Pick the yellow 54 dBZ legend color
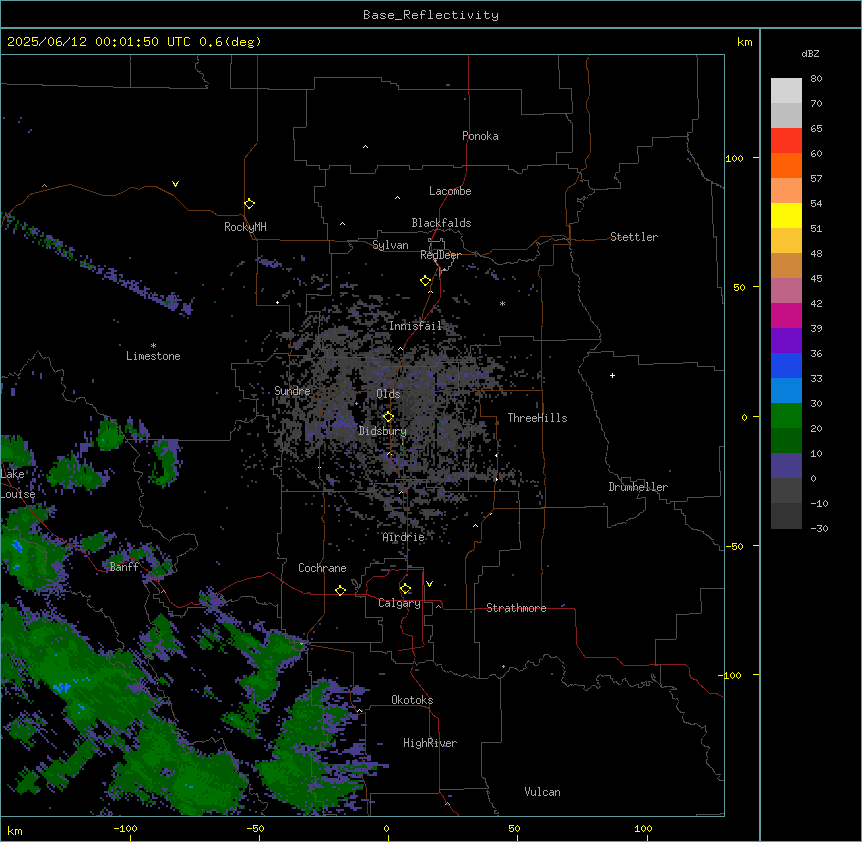Screen dimensions: 862x842 tap(786, 215)
